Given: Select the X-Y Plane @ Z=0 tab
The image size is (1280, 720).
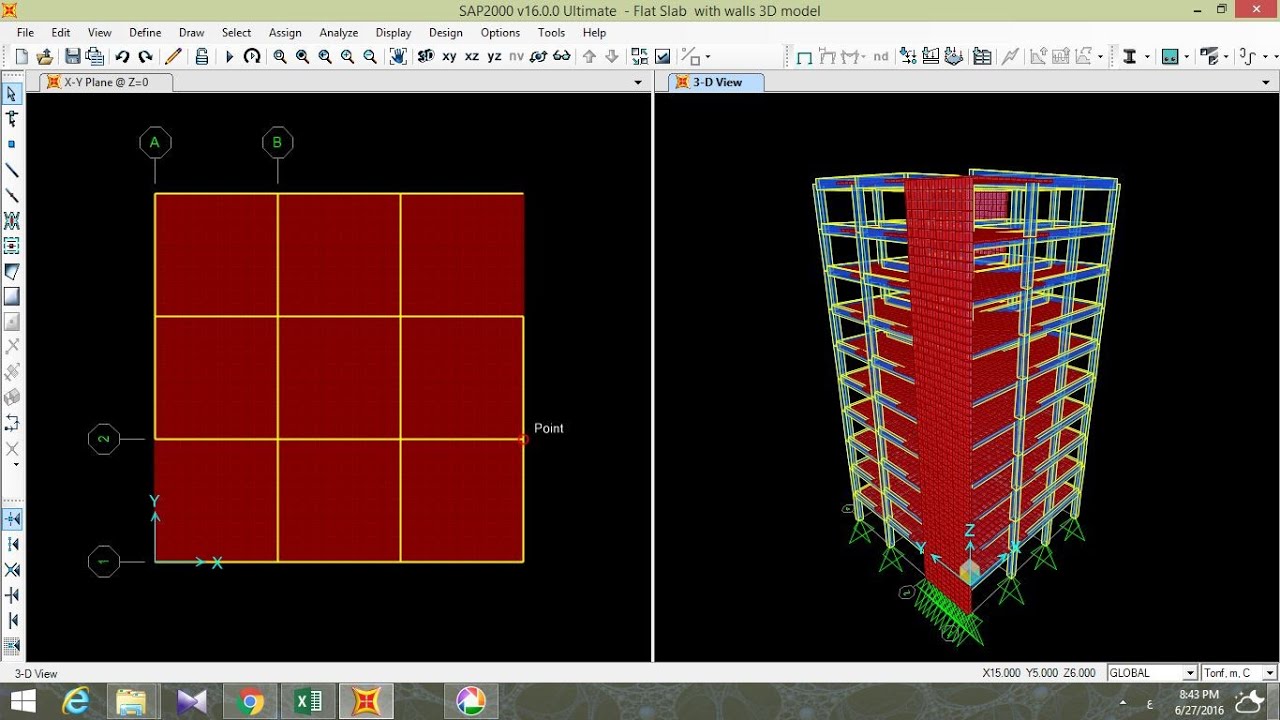Looking at the screenshot, I should (105, 82).
